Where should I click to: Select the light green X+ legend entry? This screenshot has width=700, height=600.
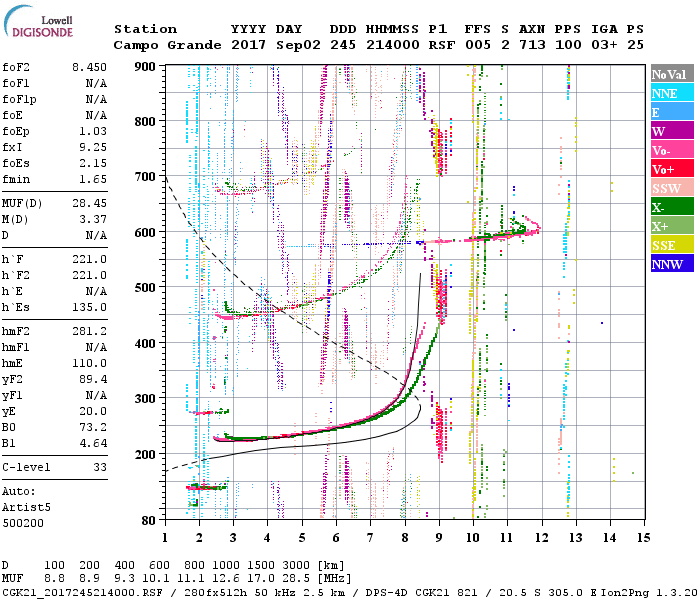tap(671, 227)
